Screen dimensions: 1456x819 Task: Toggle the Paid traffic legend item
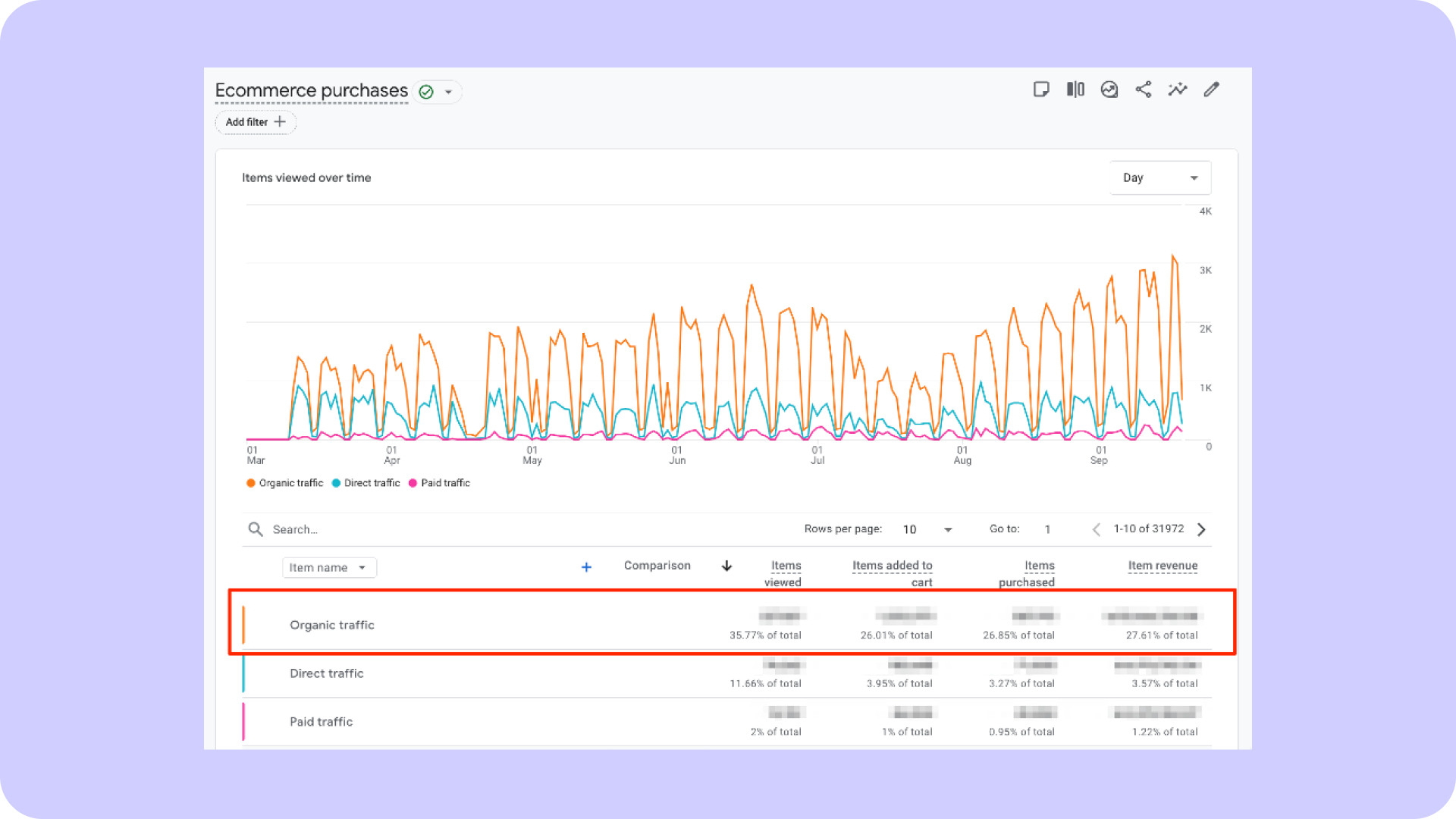439,483
